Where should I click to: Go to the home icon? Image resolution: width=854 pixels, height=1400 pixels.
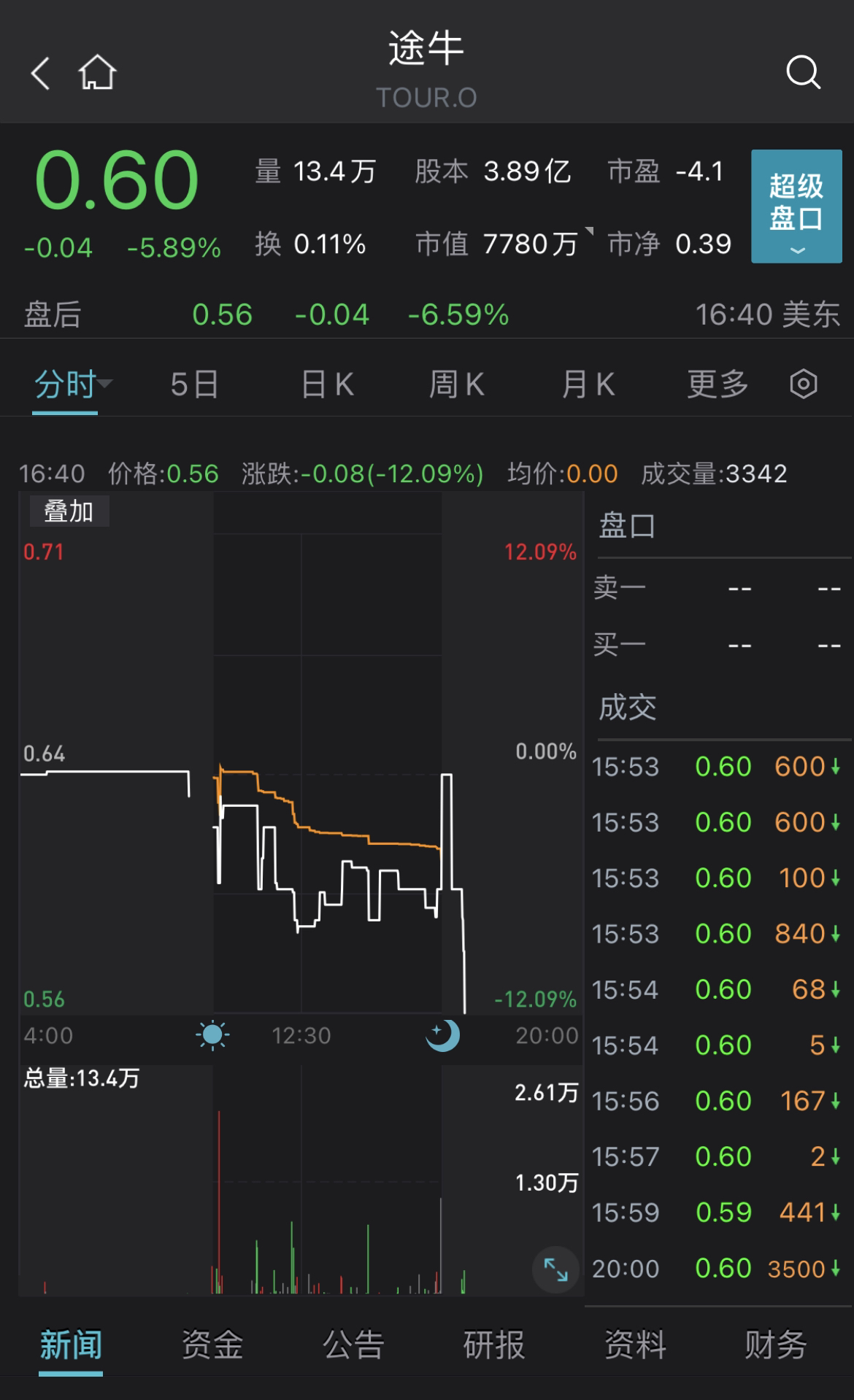[98, 72]
